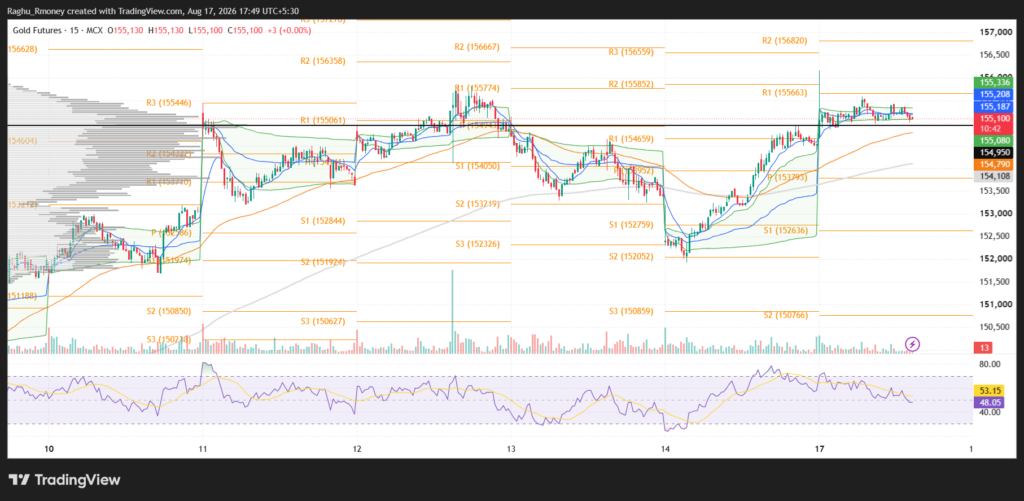Click the green 155,080 price label
The width and height of the screenshot is (1024, 501).
click(x=992, y=140)
